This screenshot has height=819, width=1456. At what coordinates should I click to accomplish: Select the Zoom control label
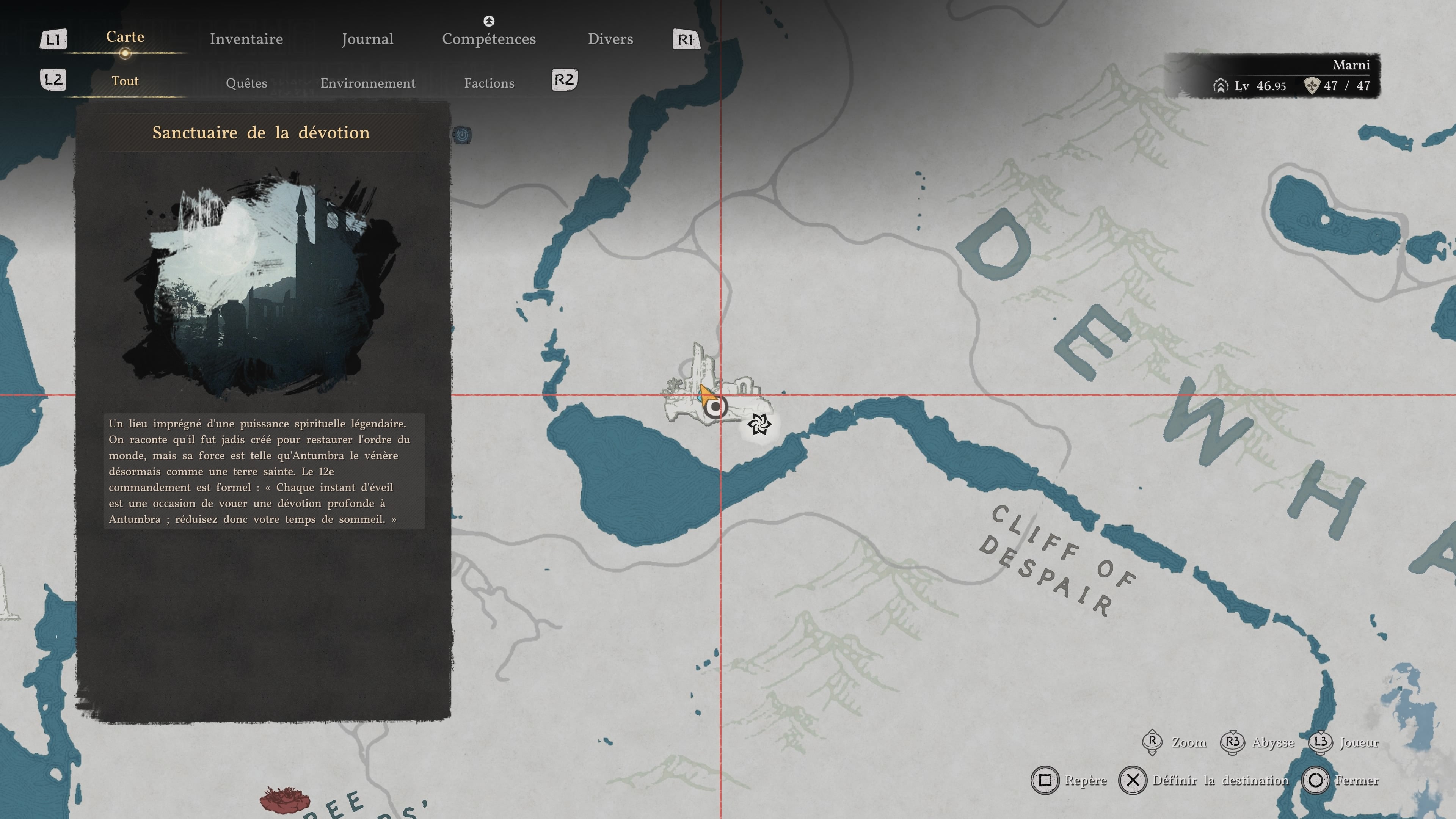pos(1189,743)
